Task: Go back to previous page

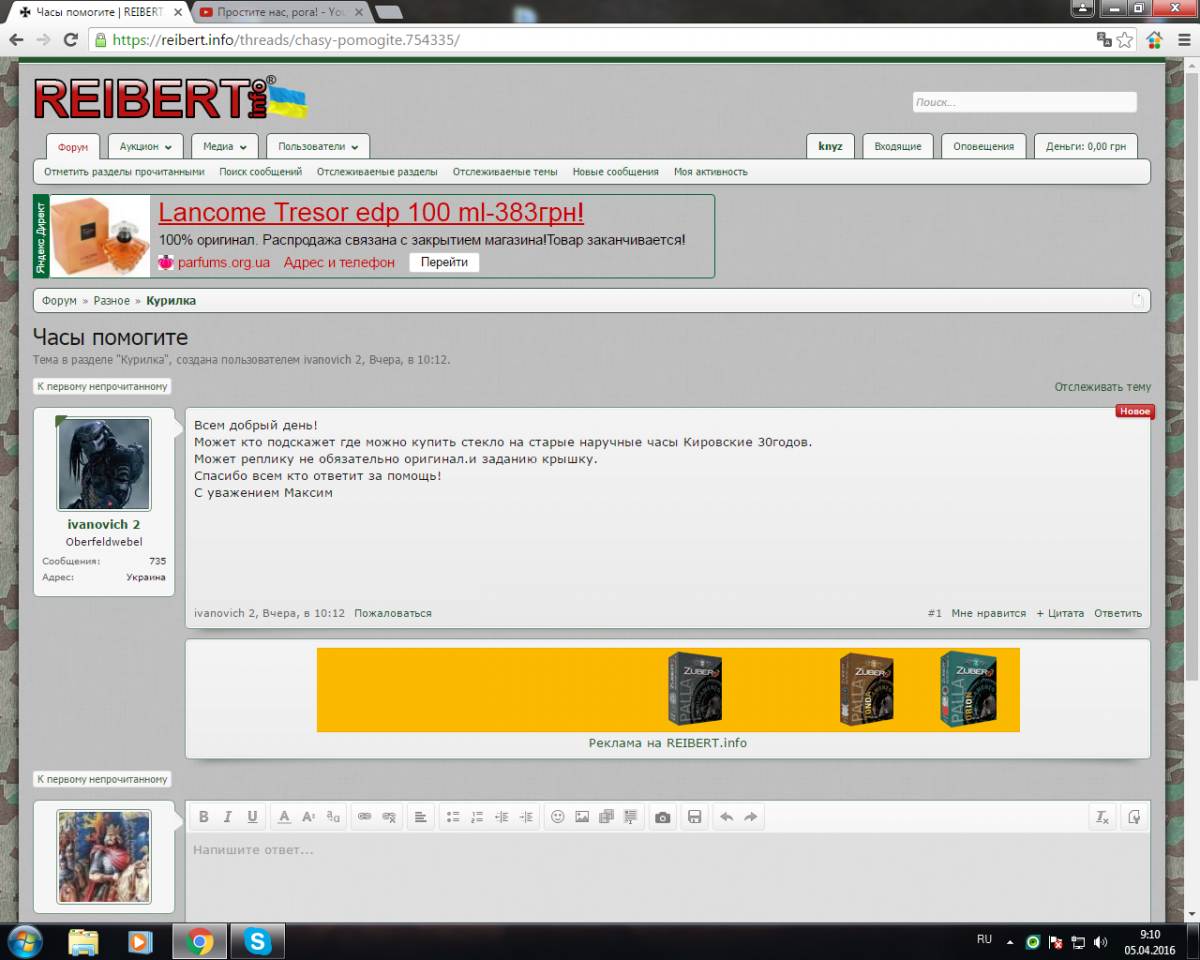Action: [16, 40]
